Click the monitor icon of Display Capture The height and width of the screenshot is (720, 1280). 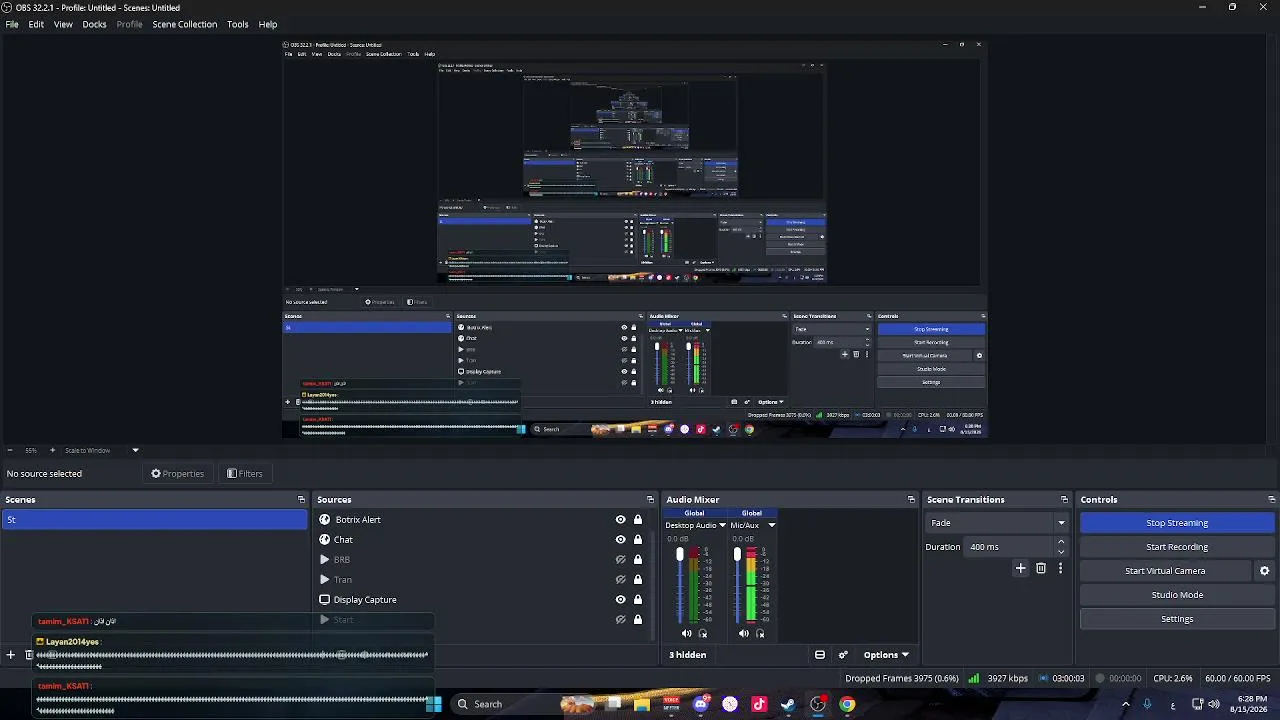tap(324, 600)
